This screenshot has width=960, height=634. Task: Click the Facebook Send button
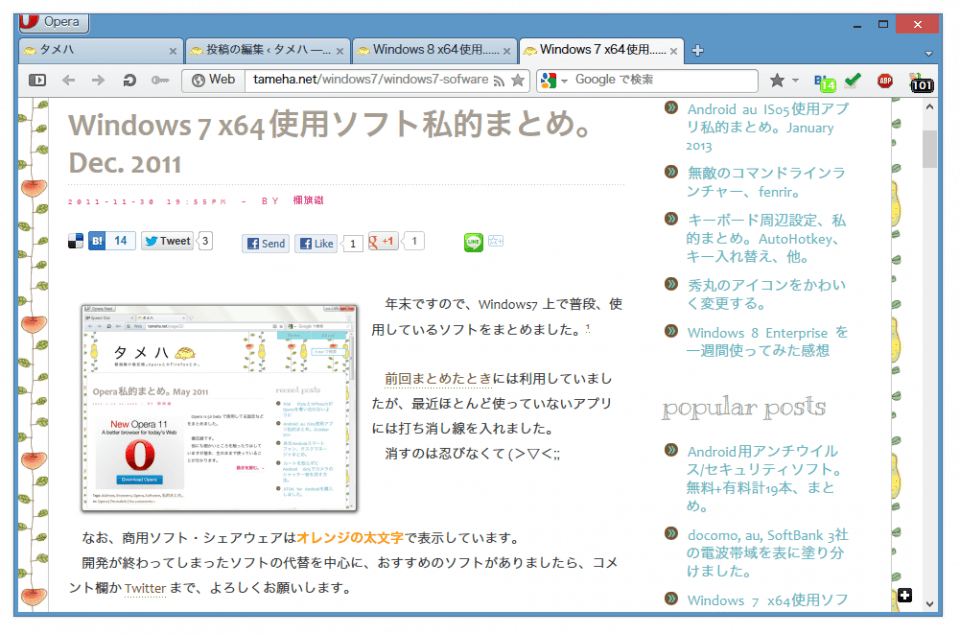[266, 244]
